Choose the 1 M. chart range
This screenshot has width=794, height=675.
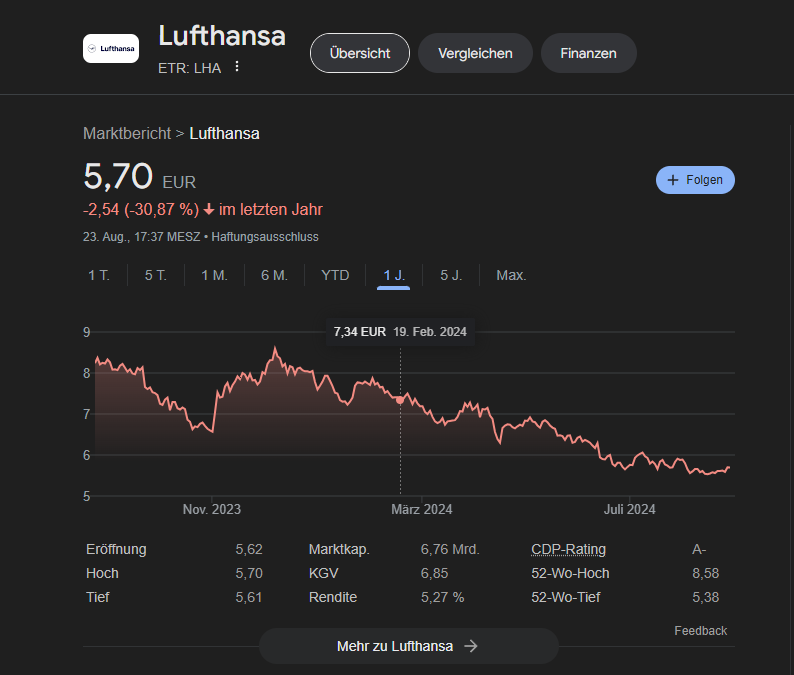click(214, 275)
